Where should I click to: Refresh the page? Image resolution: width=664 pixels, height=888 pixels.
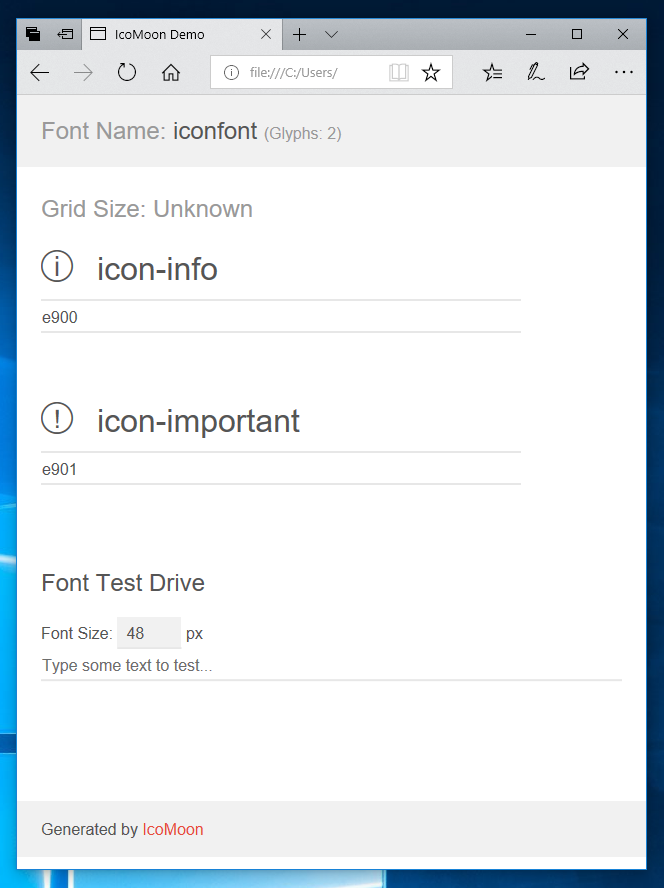[127, 72]
